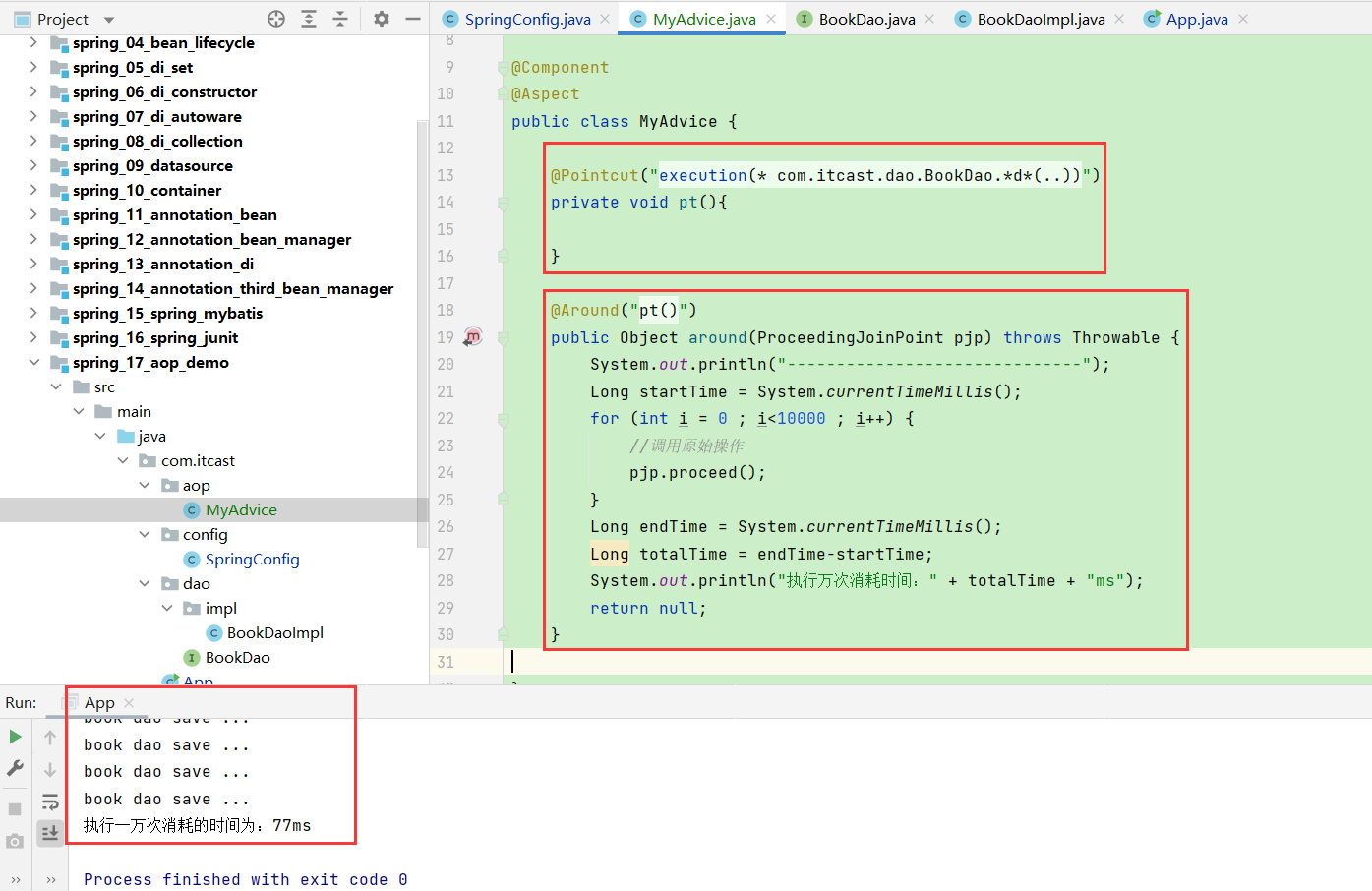Screen dimensions: 1372x891
Task: Collapse the aop package
Action: click(x=145, y=485)
